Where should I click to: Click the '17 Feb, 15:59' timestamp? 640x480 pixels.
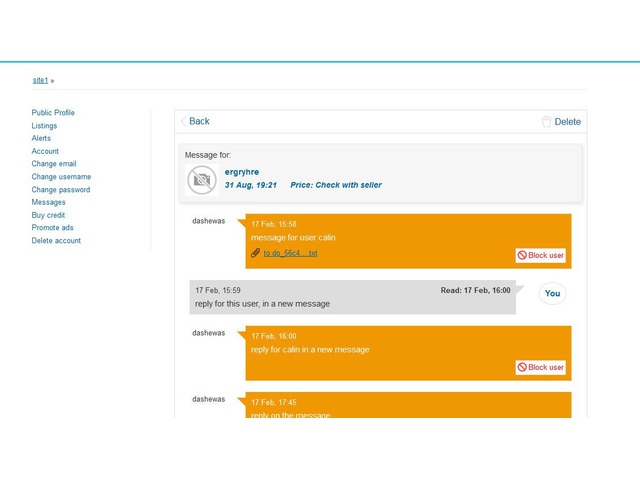[x=218, y=290]
